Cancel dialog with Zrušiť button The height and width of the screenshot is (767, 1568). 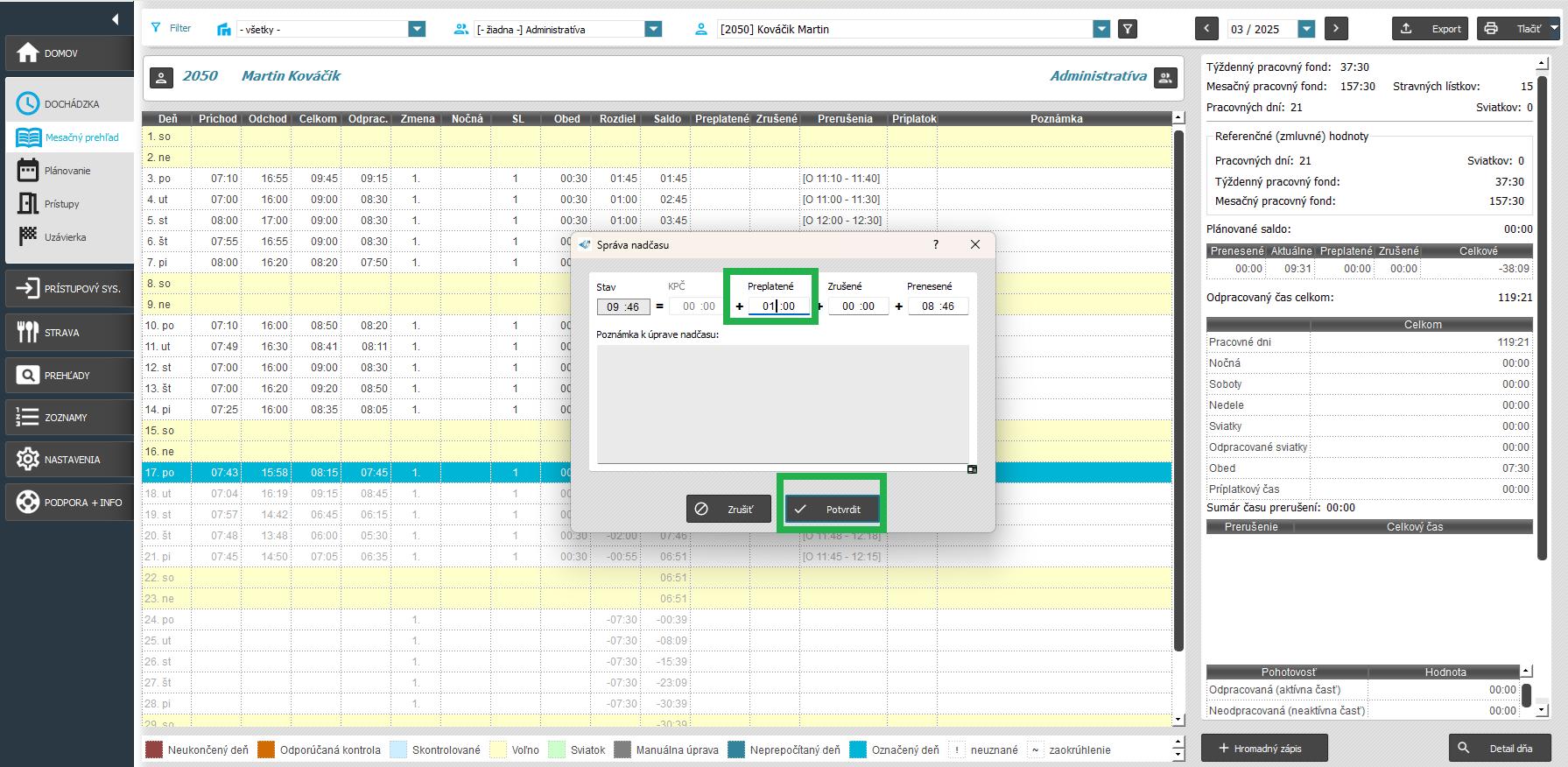(x=728, y=509)
